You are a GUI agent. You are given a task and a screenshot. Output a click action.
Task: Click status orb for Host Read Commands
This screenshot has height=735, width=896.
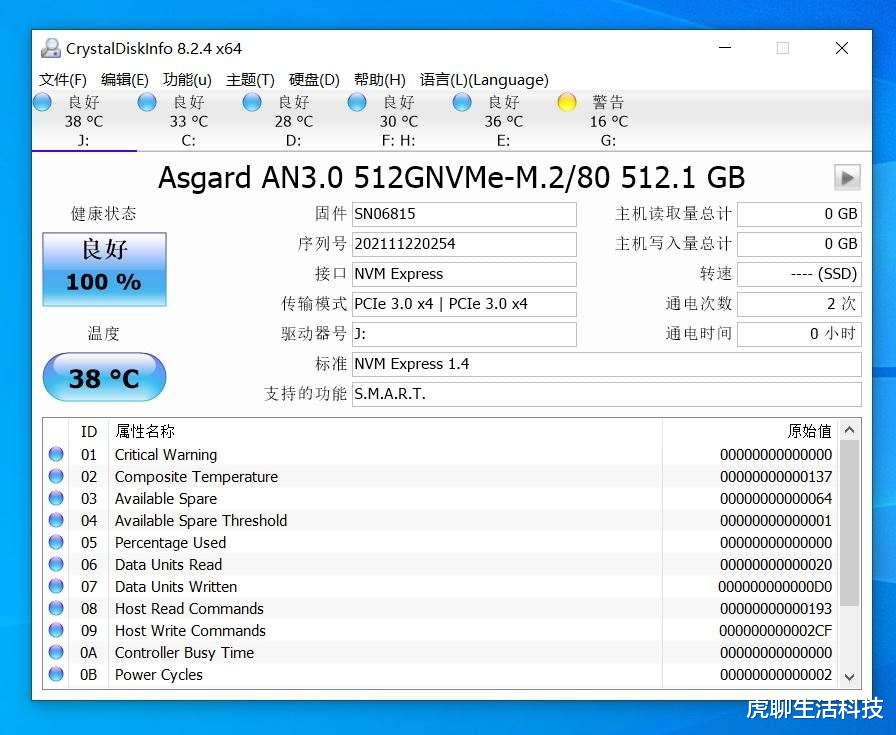tap(56, 608)
